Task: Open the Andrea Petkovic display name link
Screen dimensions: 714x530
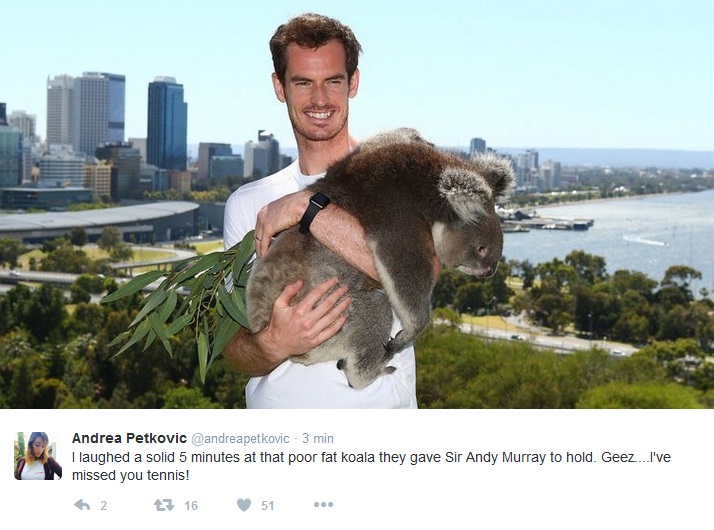Action: 129,438
